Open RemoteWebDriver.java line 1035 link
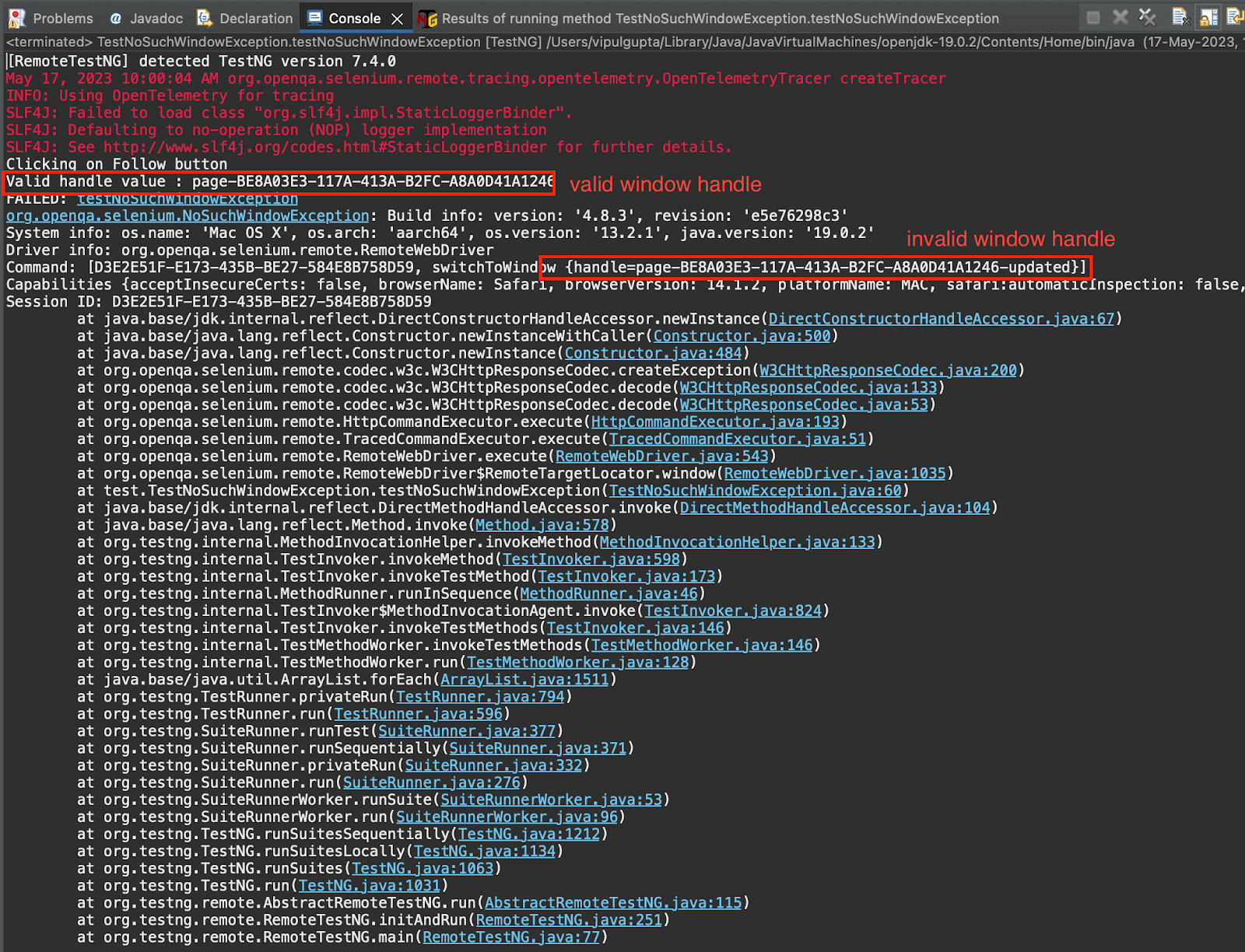Screen dimensions: 1245x952 click(x=834, y=473)
